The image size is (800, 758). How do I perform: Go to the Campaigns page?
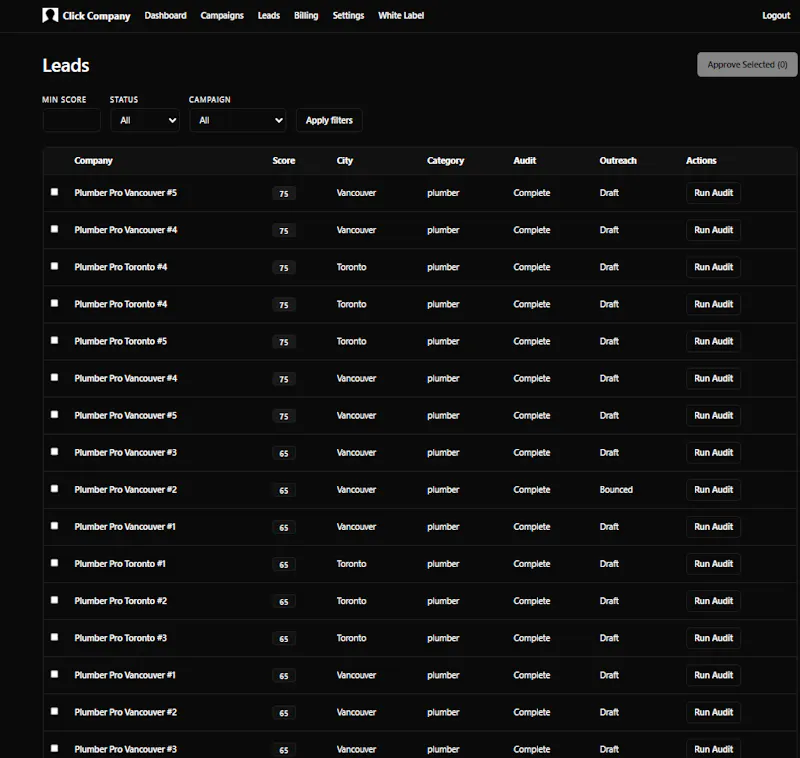[222, 15]
